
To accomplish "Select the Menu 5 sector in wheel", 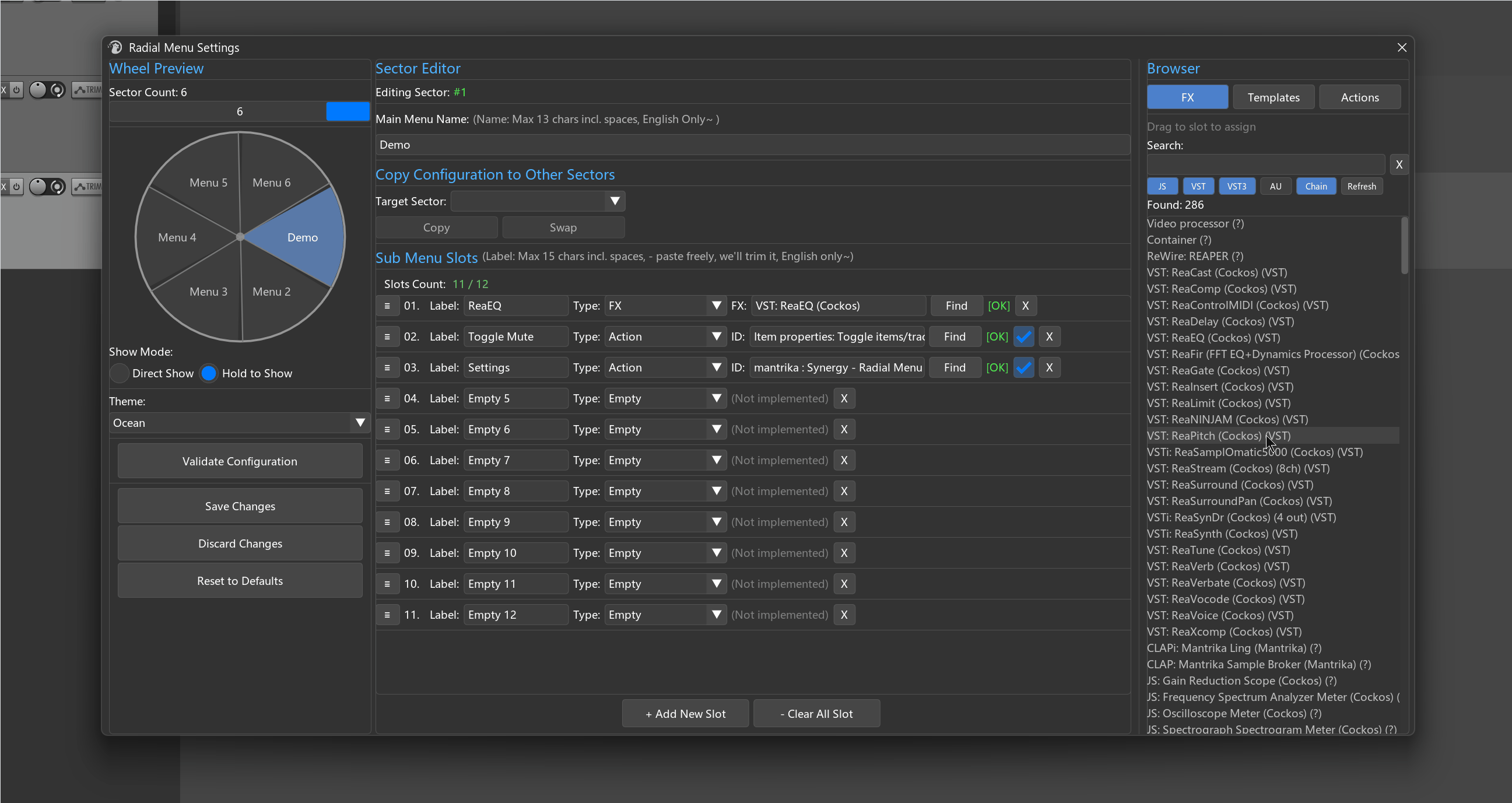I will click(x=208, y=183).
